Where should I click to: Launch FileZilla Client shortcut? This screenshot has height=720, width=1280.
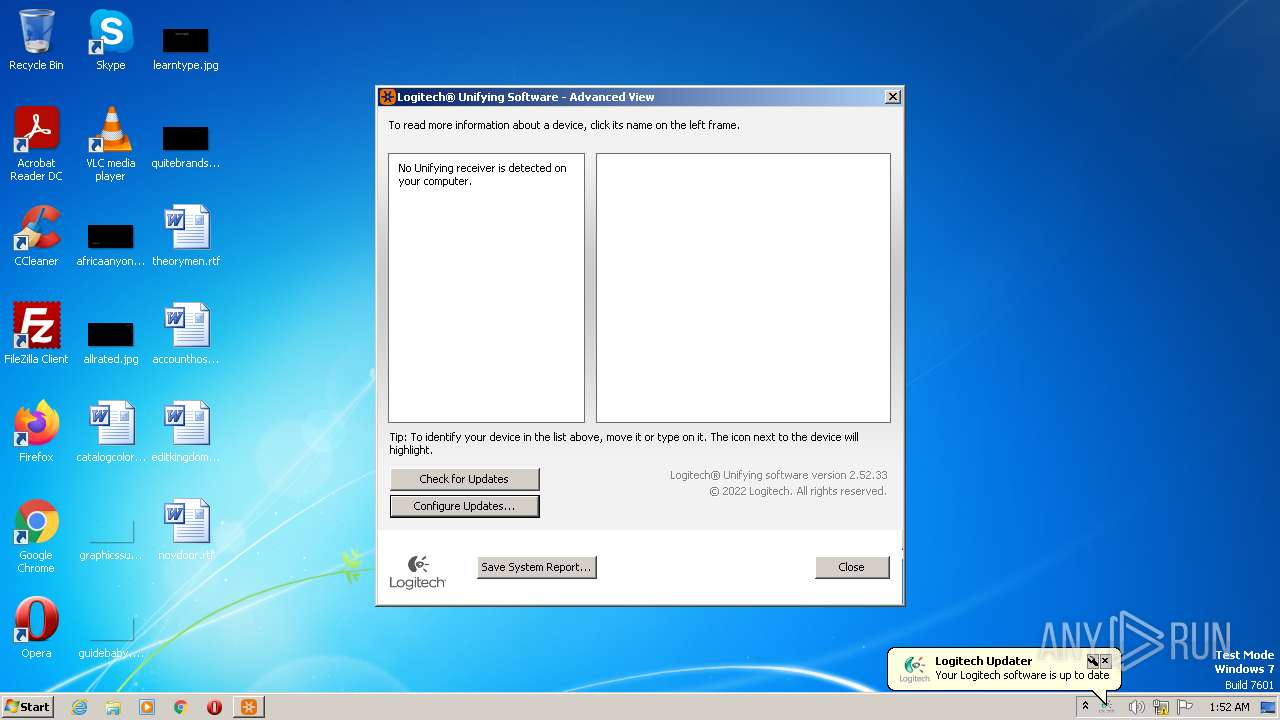click(x=36, y=334)
